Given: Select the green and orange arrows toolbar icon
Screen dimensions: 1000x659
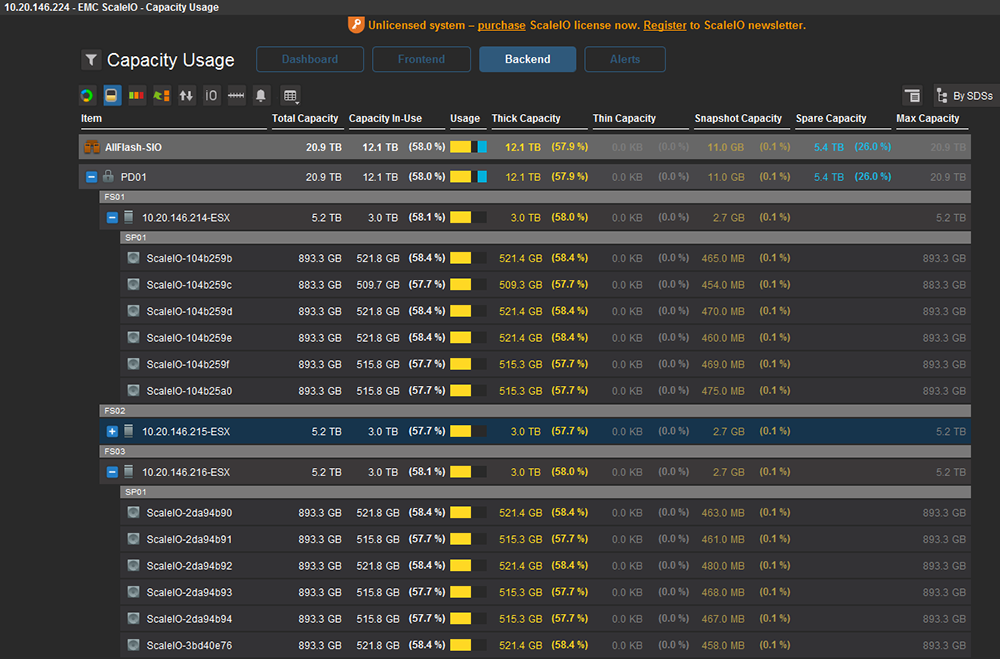Looking at the screenshot, I should click(x=161, y=96).
